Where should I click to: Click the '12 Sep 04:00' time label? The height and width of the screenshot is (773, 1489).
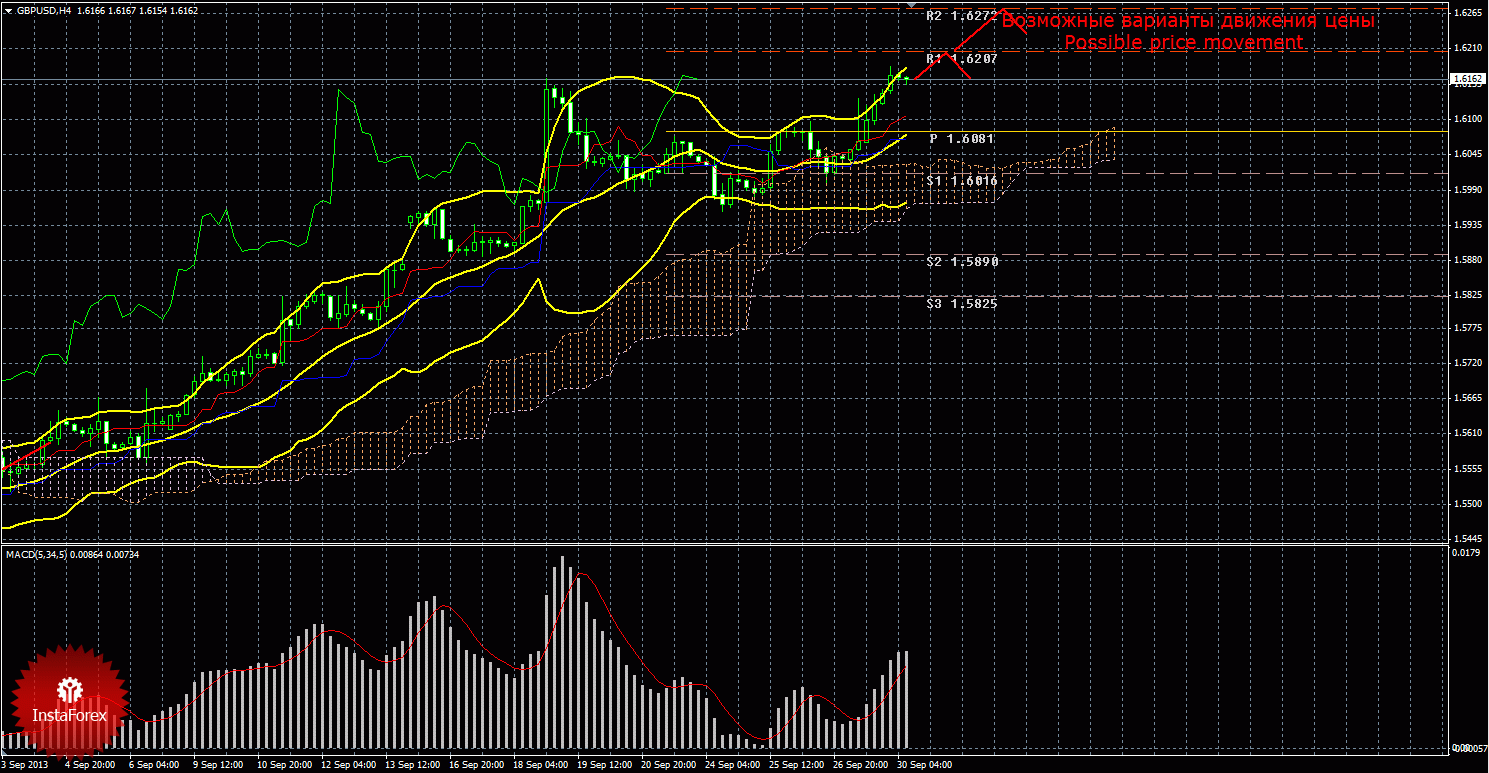pos(350,765)
